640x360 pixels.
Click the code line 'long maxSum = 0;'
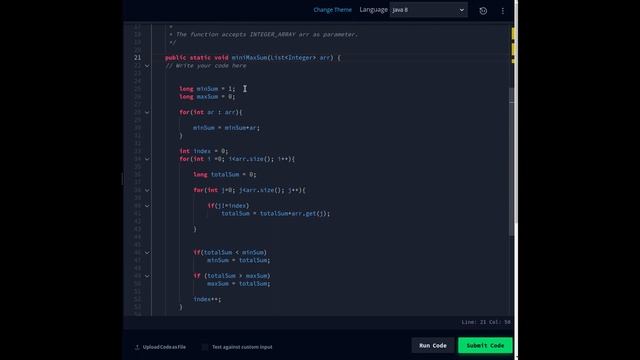pos(207,97)
